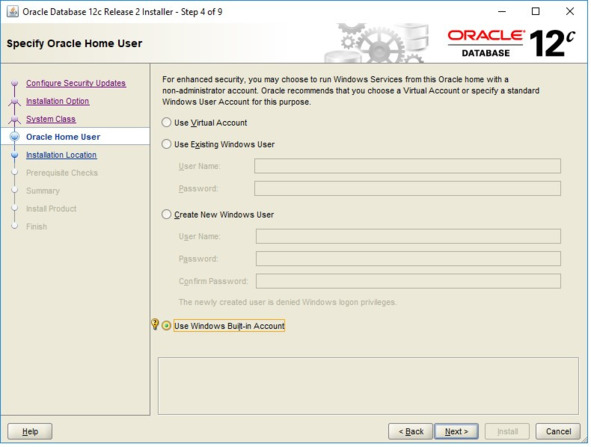Click the Oracle Home User step bullet

pos(15,137)
